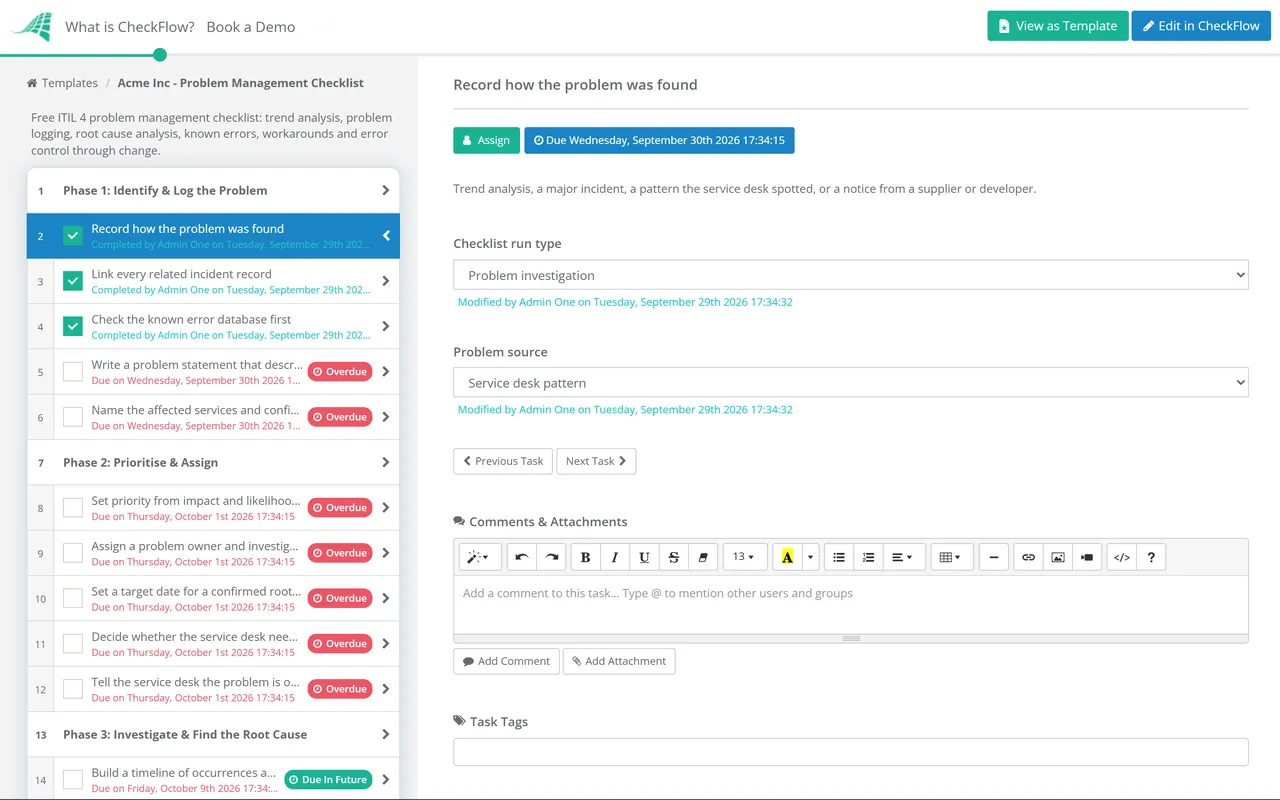1280x800 pixels.
Task: Uncheck 'Check the known error database first'
Action: click(x=73, y=326)
